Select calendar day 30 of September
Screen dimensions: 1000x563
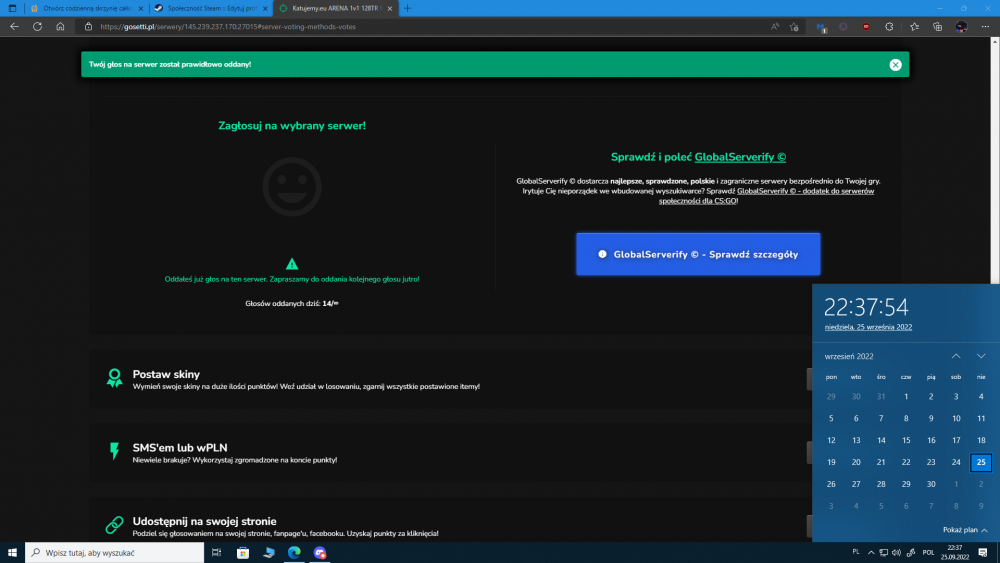[931, 484]
